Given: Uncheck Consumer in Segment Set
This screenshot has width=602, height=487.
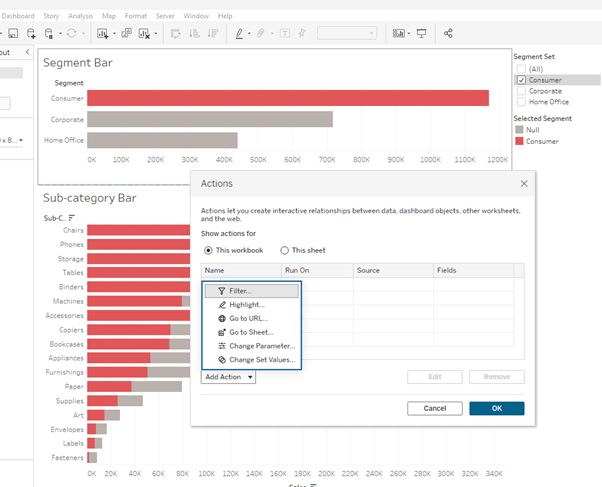Looking at the screenshot, I should tap(521, 80).
